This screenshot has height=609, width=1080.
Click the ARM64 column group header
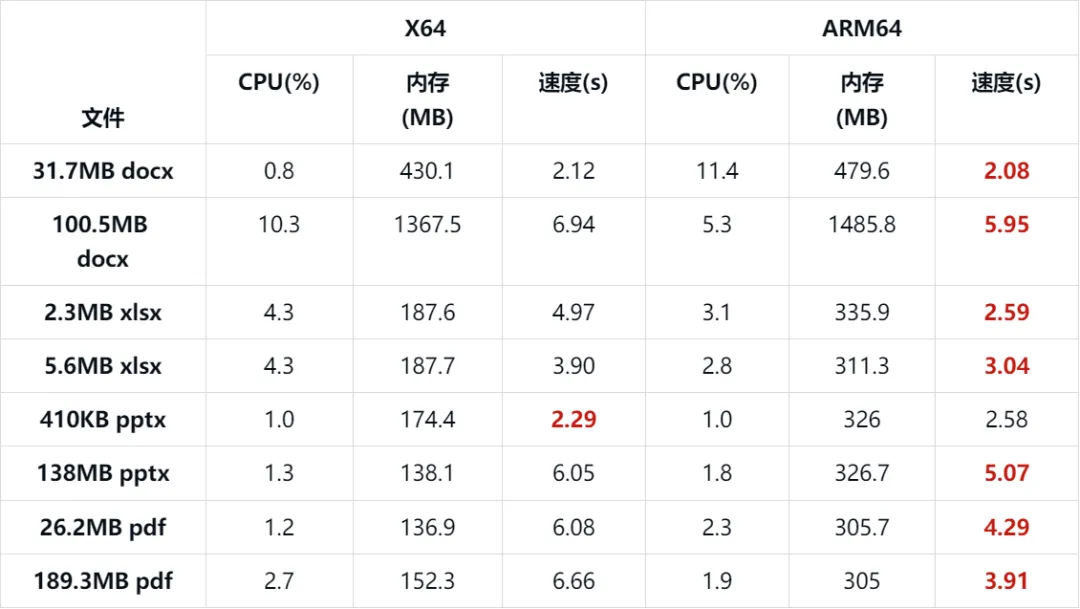tap(860, 29)
